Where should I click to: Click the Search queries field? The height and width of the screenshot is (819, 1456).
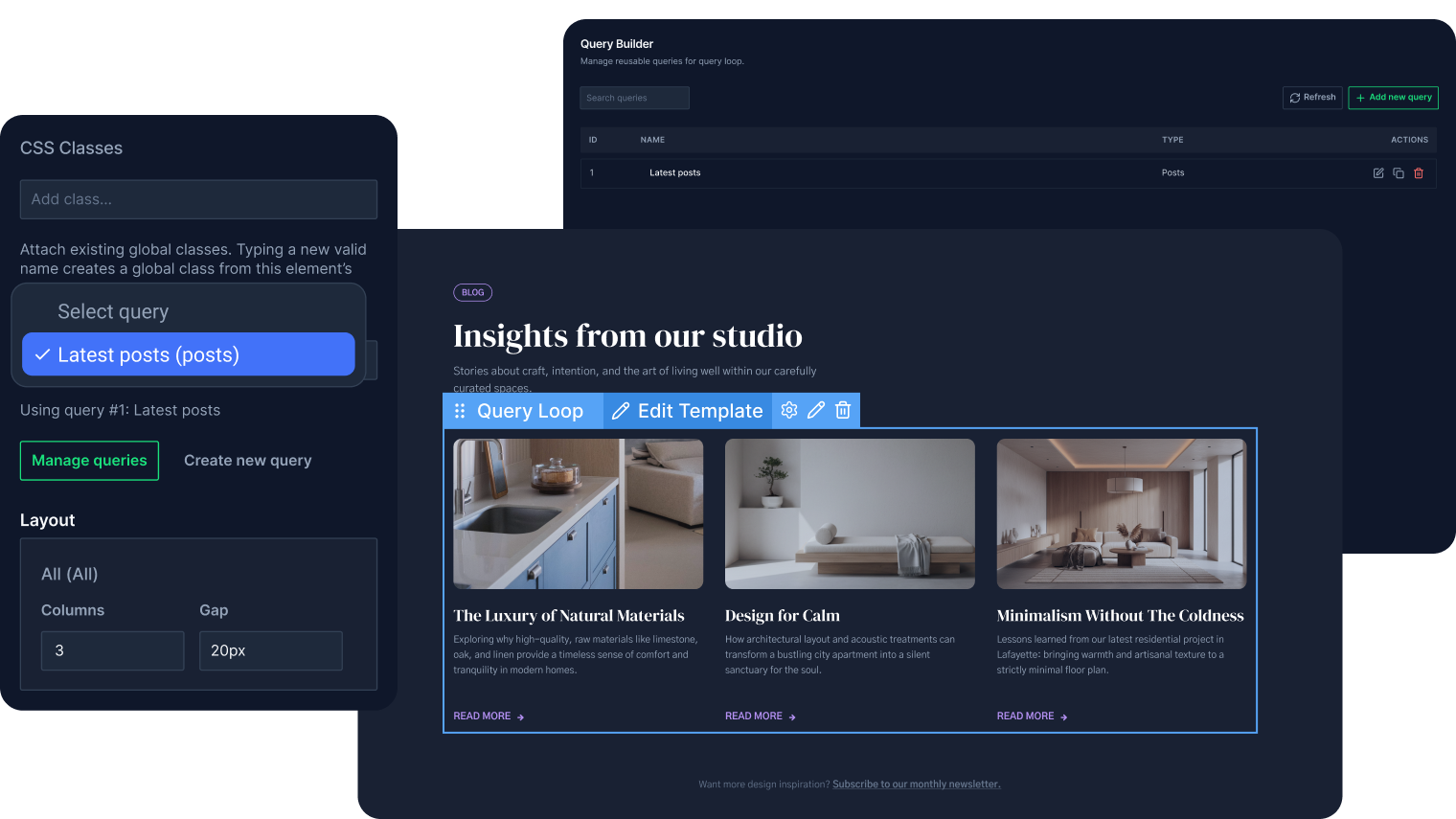(x=634, y=98)
